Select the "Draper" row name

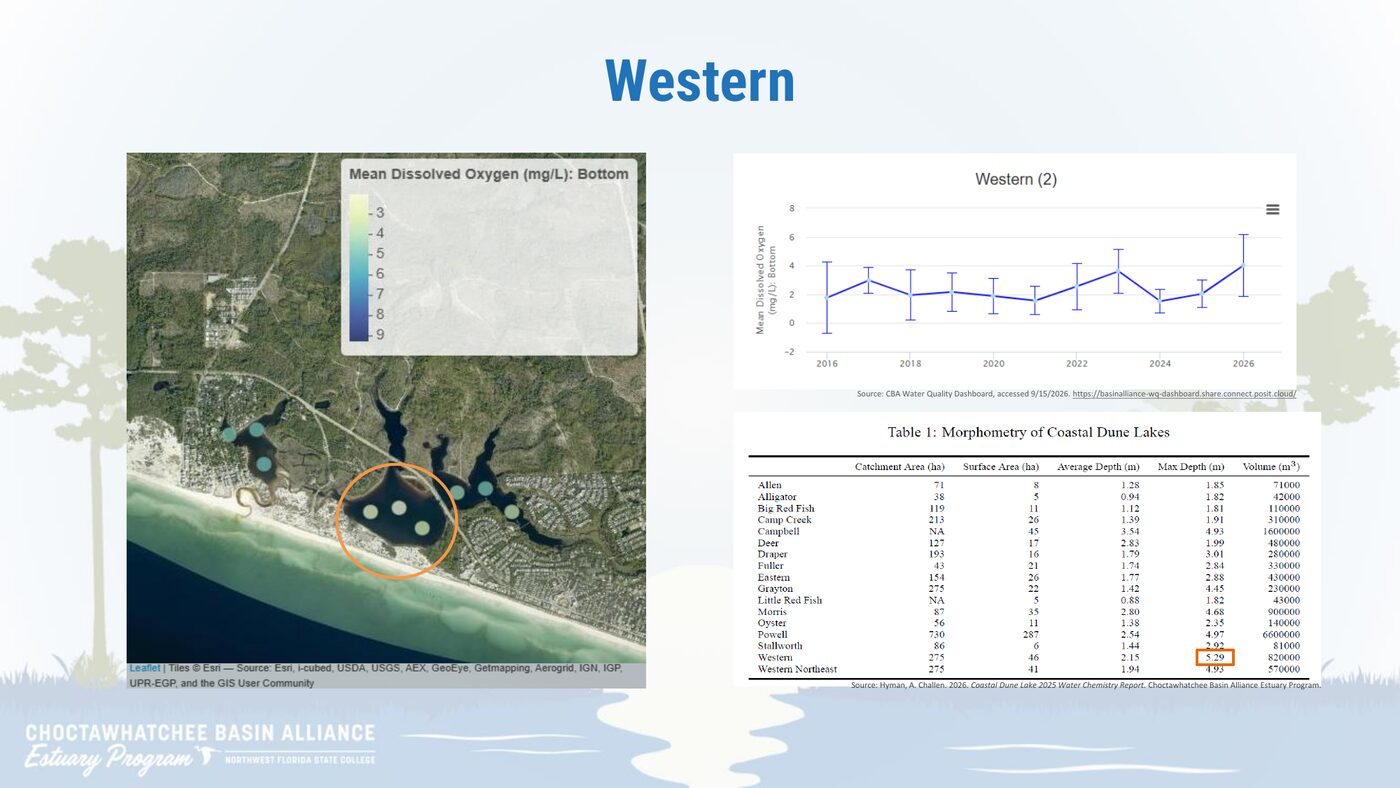click(773, 554)
